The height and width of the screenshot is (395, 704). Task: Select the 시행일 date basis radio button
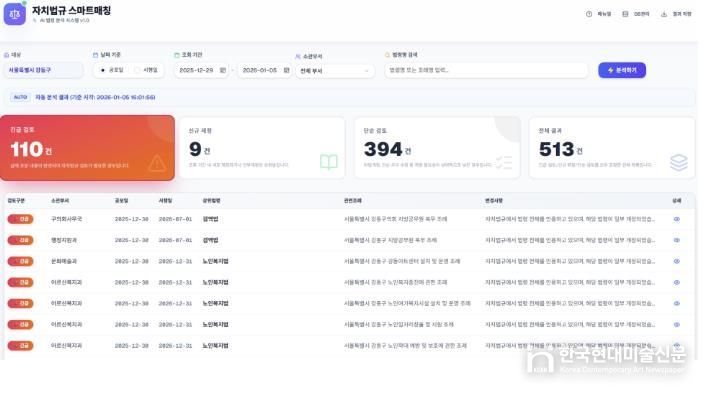pyautogui.click(x=137, y=70)
